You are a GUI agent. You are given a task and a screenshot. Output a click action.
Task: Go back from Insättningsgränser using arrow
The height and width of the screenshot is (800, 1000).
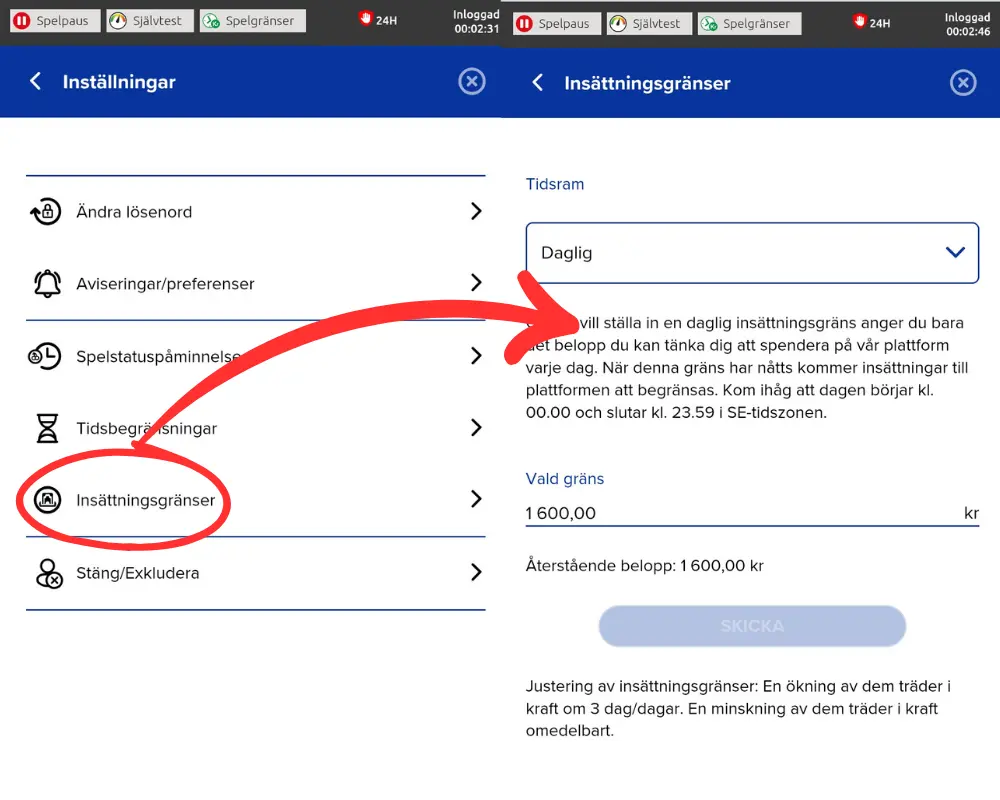coord(538,82)
